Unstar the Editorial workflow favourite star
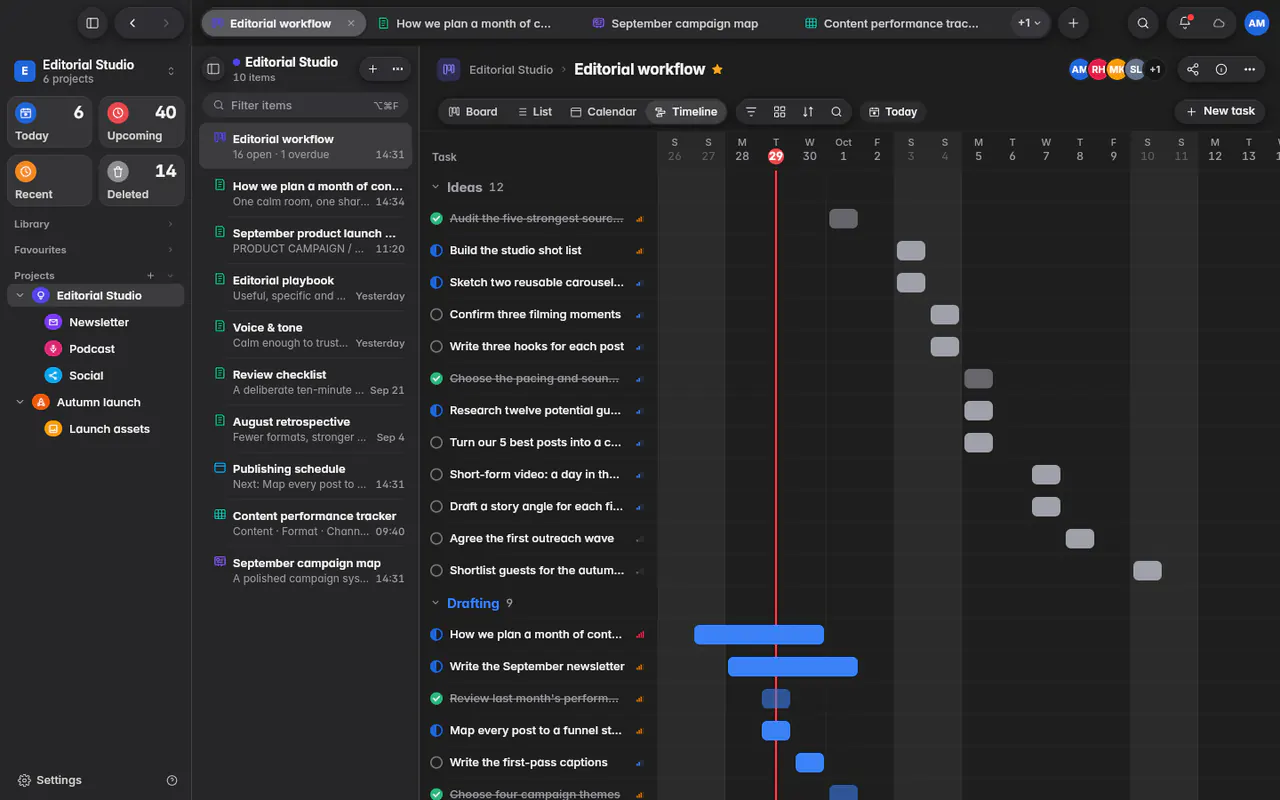The width and height of the screenshot is (1280, 800). pos(717,69)
